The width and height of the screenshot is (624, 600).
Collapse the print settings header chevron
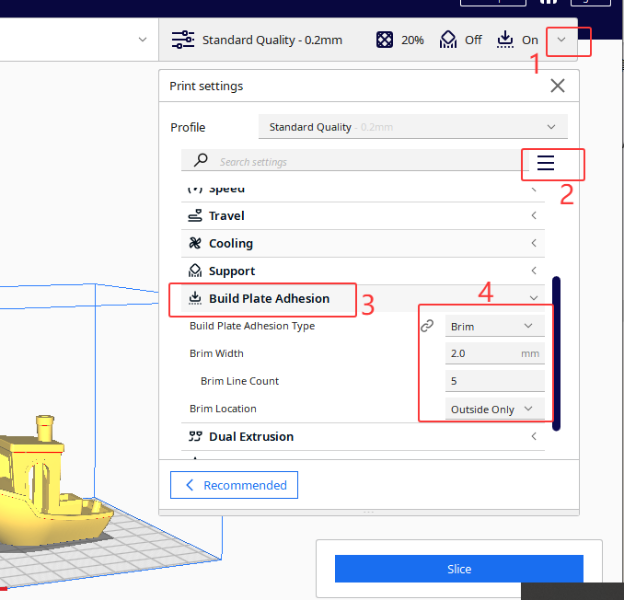[x=563, y=40]
